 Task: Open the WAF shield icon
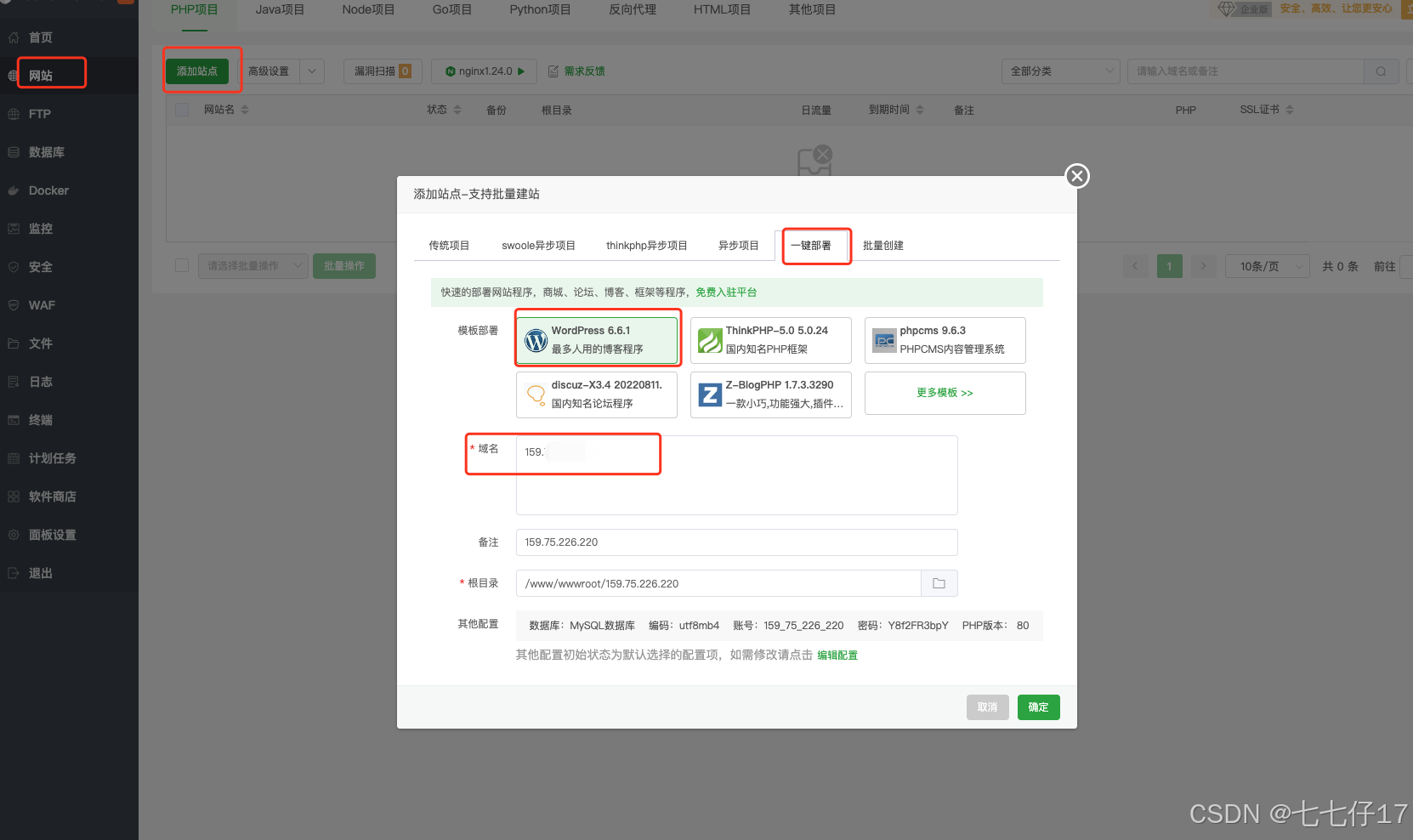coord(14,305)
